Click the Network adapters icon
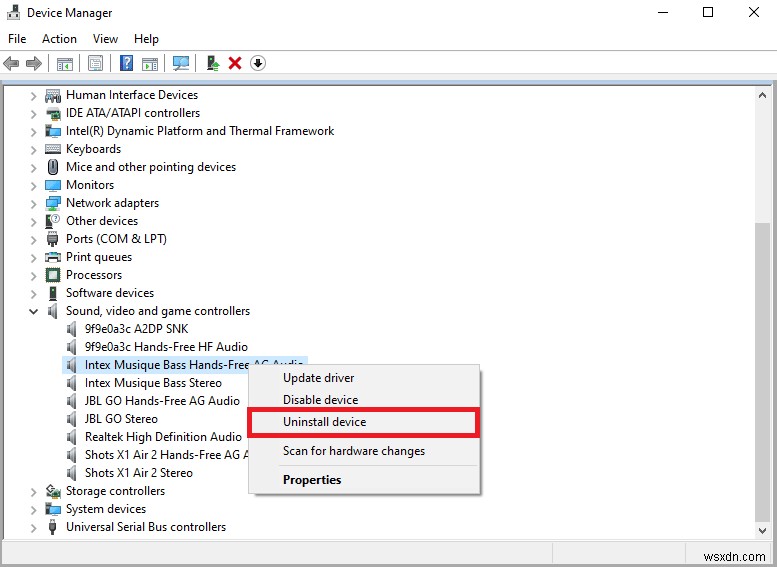This screenshot has height=567, width=777. (x=53, y=203)
